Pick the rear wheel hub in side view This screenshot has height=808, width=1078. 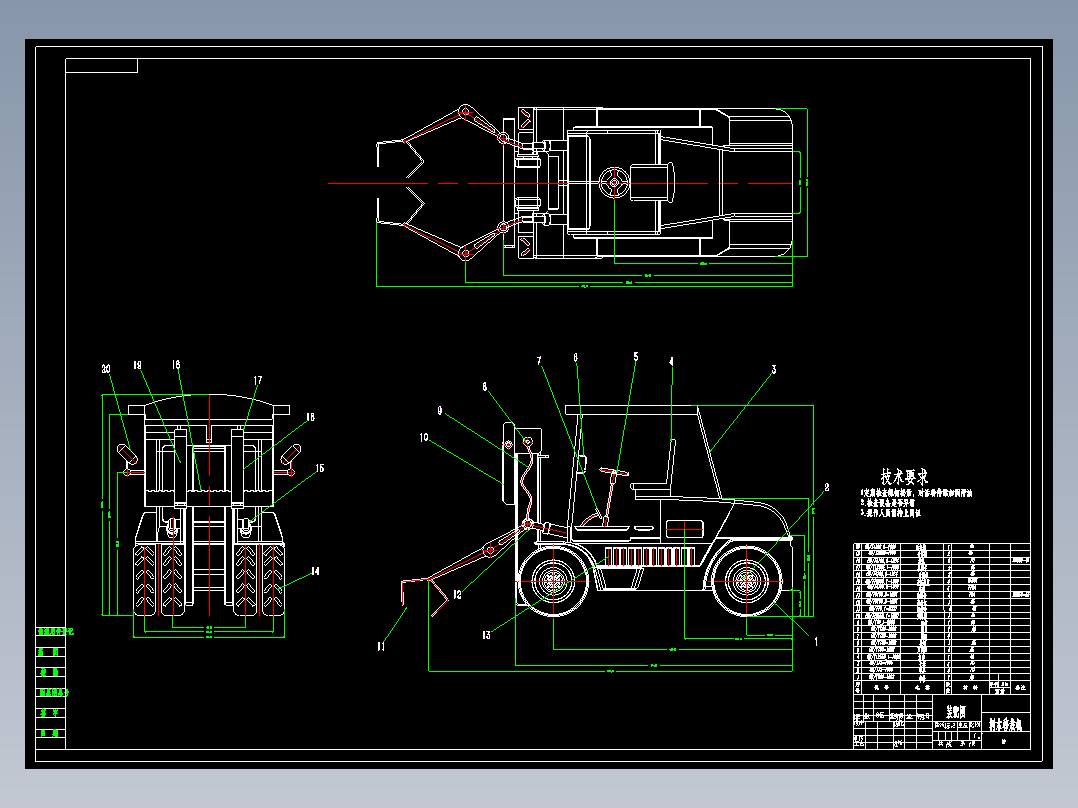click(x=747, y=582)
